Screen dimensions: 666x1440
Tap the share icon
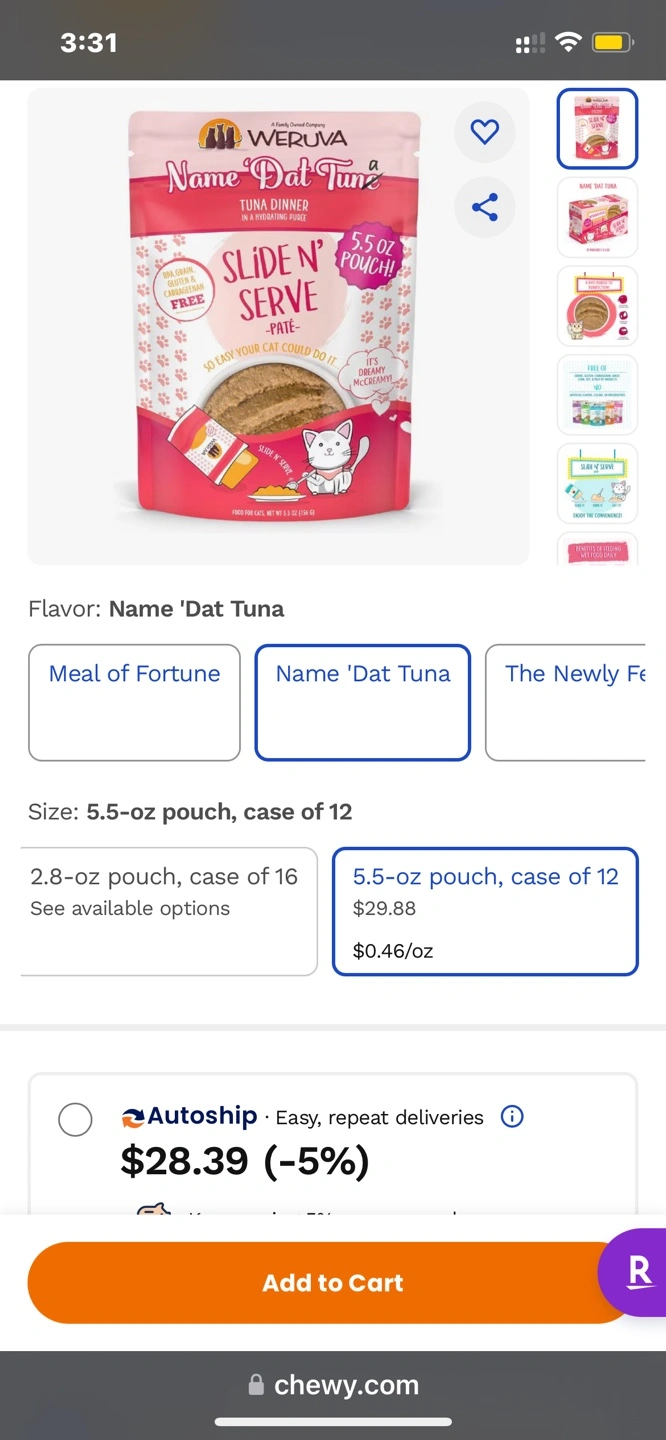pos(485,208)
